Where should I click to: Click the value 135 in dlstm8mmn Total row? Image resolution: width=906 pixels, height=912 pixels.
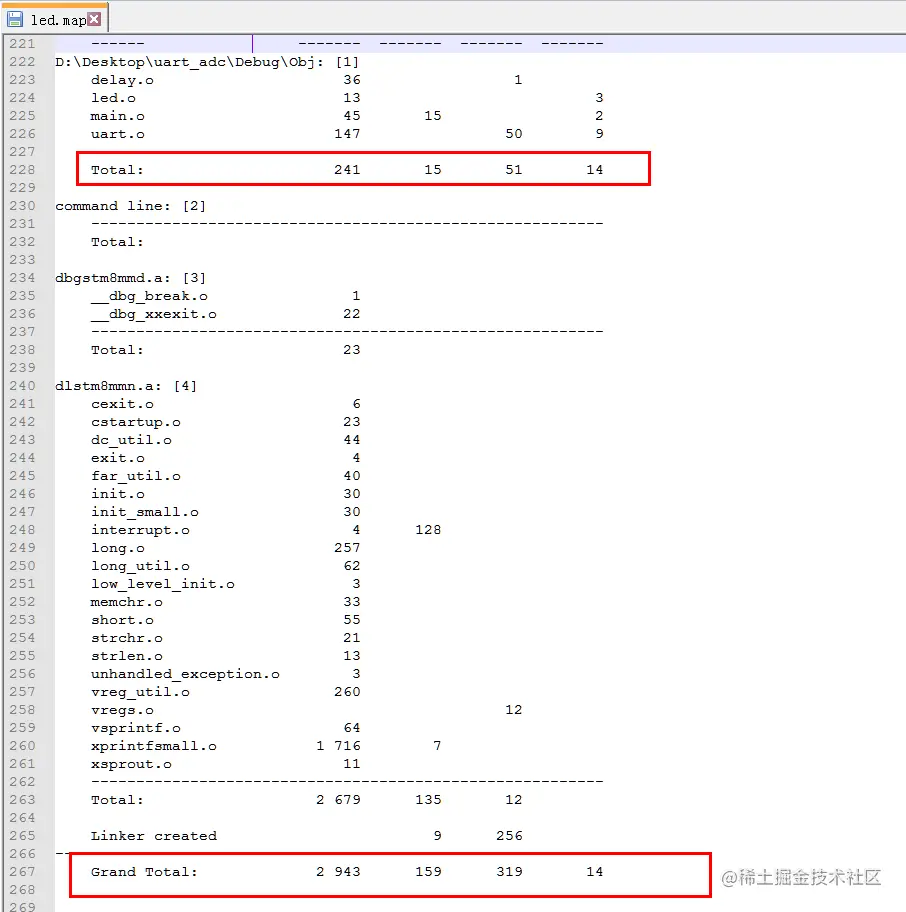[x=428, y=800]
